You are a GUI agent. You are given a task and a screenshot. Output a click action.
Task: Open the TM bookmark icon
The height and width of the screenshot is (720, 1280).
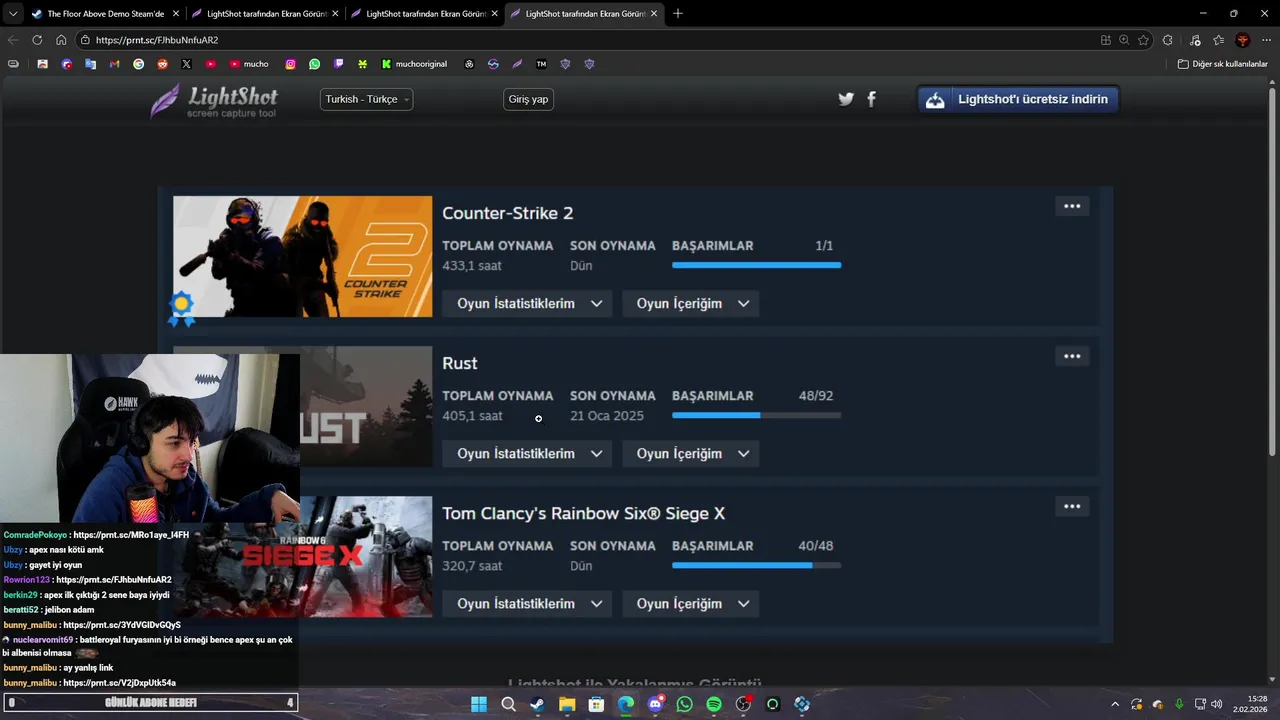(541, 64)
